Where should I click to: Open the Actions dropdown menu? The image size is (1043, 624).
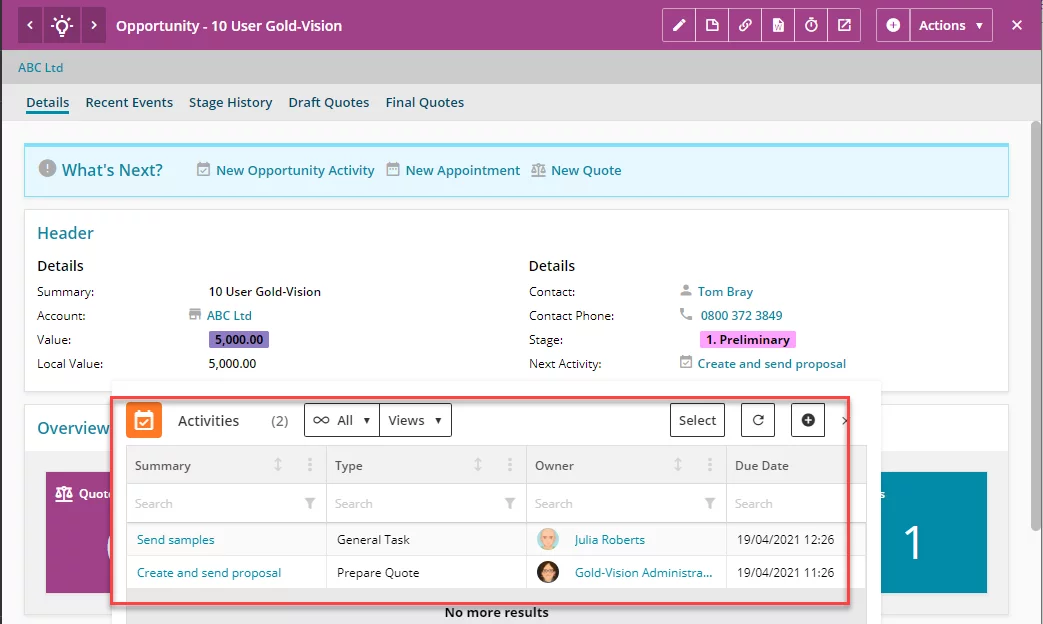[x=951, y=25]
